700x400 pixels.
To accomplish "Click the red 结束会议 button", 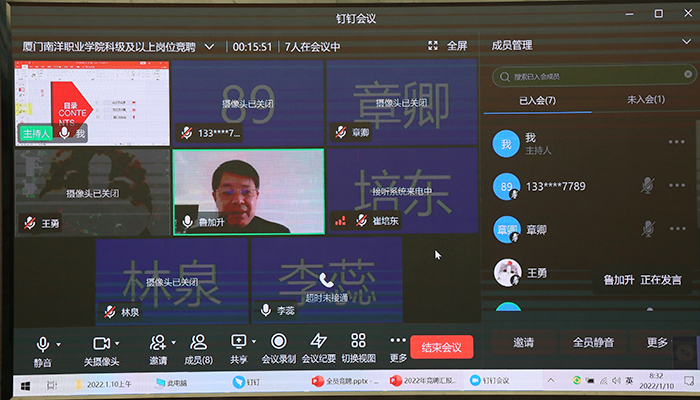I will coord(441,347).
